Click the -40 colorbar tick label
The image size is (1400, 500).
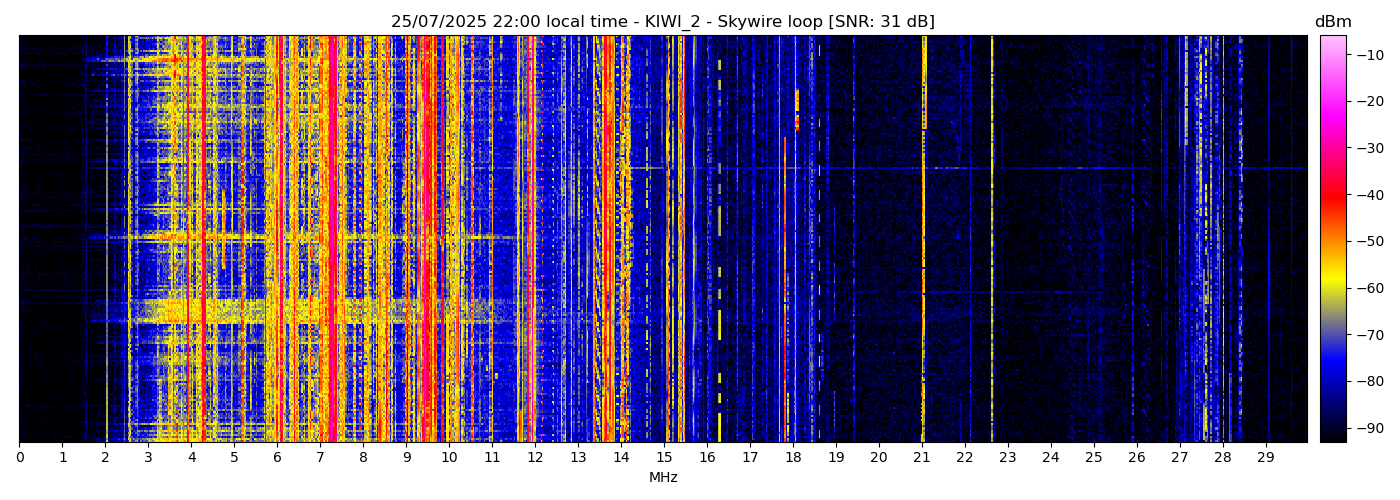point(1369,195)
